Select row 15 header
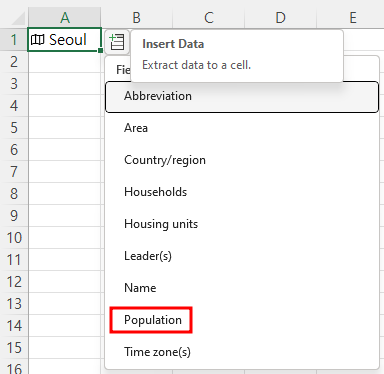The width and height of the screenshot is (384, 374). (14, 348)
